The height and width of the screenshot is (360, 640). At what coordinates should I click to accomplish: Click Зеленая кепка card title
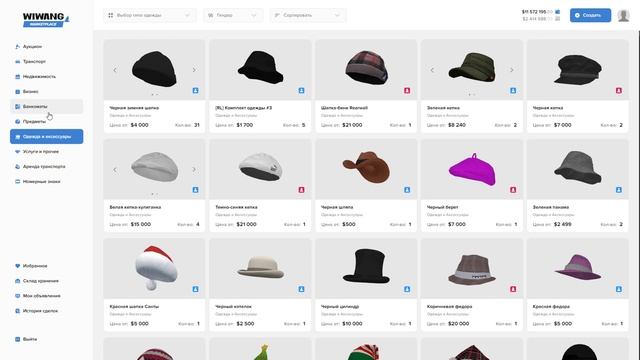click(443, 108)
